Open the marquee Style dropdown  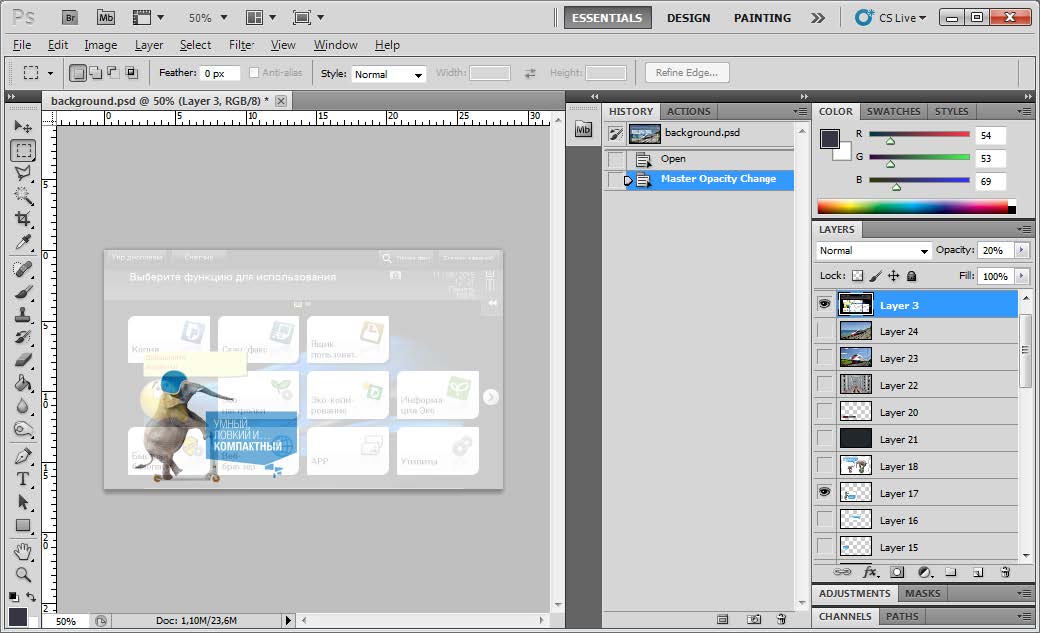coord(389,74)
